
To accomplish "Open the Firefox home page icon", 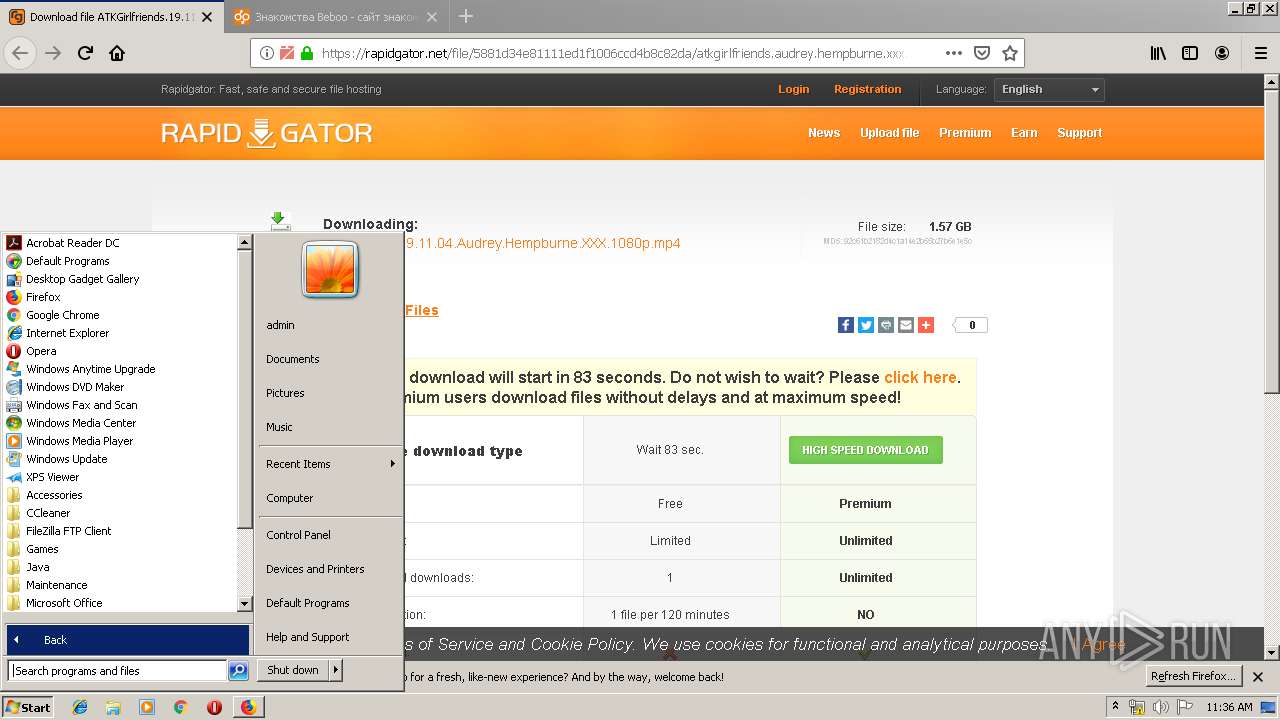I will [x=117, y=53].
